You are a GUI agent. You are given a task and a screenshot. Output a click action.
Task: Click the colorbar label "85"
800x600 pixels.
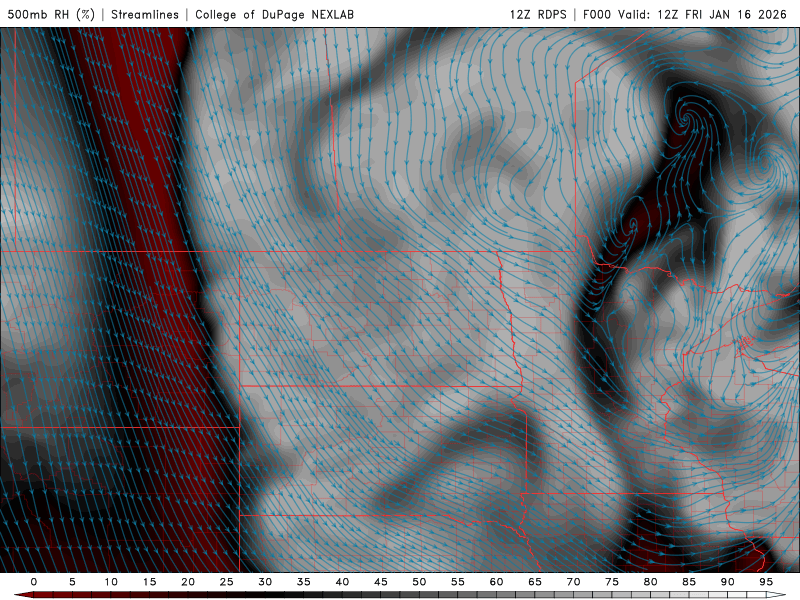coord(689,582)
